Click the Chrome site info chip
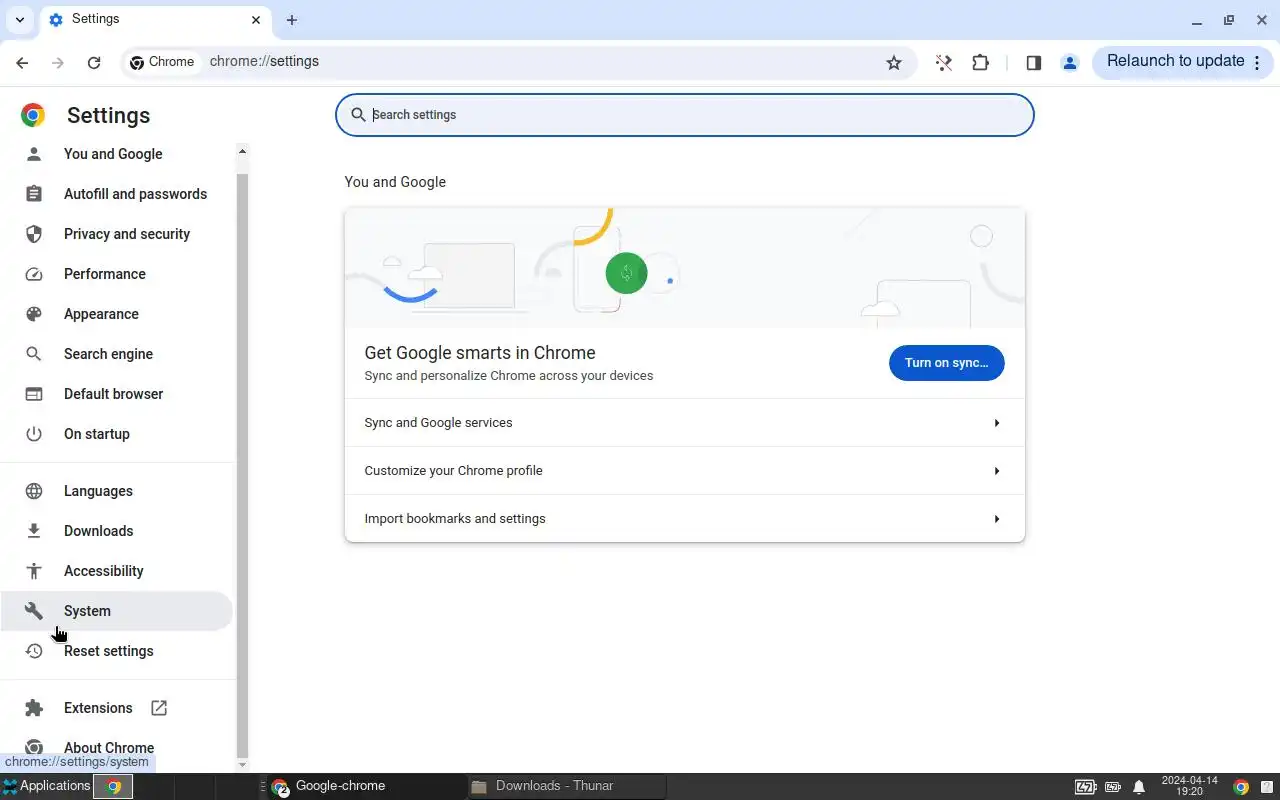 point(162,62)
